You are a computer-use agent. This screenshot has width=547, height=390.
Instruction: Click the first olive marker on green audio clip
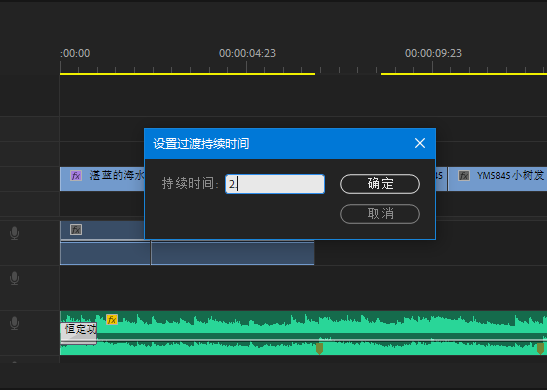[319, 348]
